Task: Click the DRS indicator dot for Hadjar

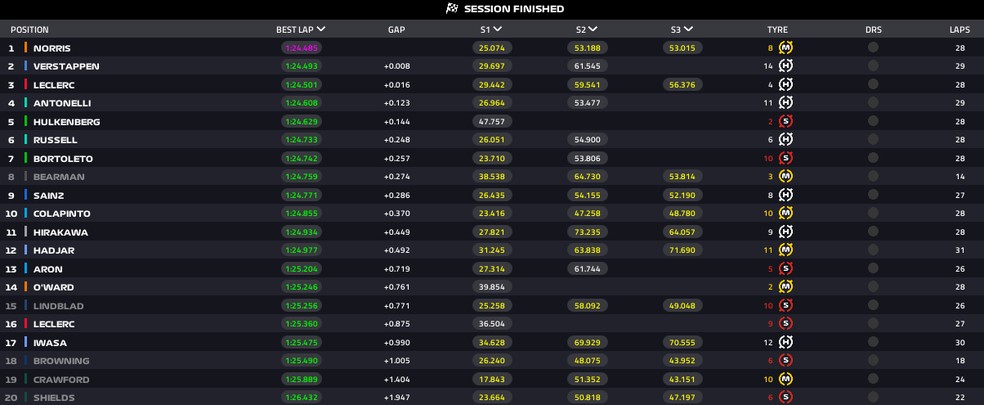Action: click(x=873, y=250)
